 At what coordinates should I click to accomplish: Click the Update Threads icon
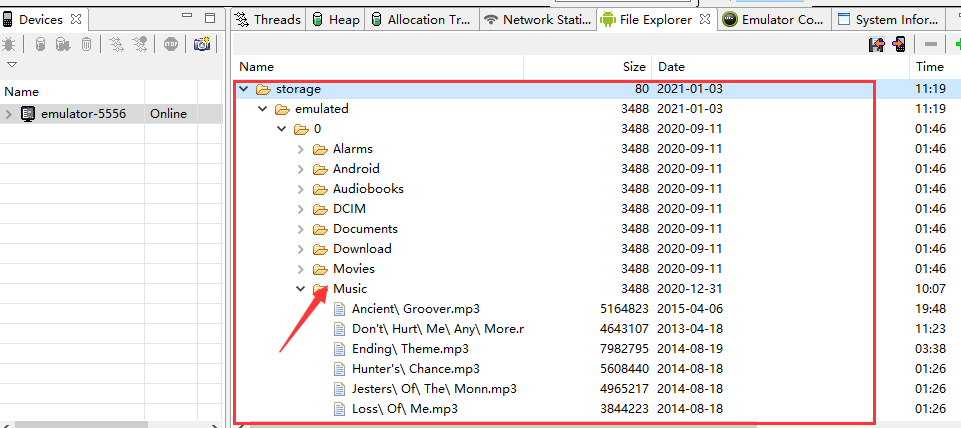[x=116, y=44]
